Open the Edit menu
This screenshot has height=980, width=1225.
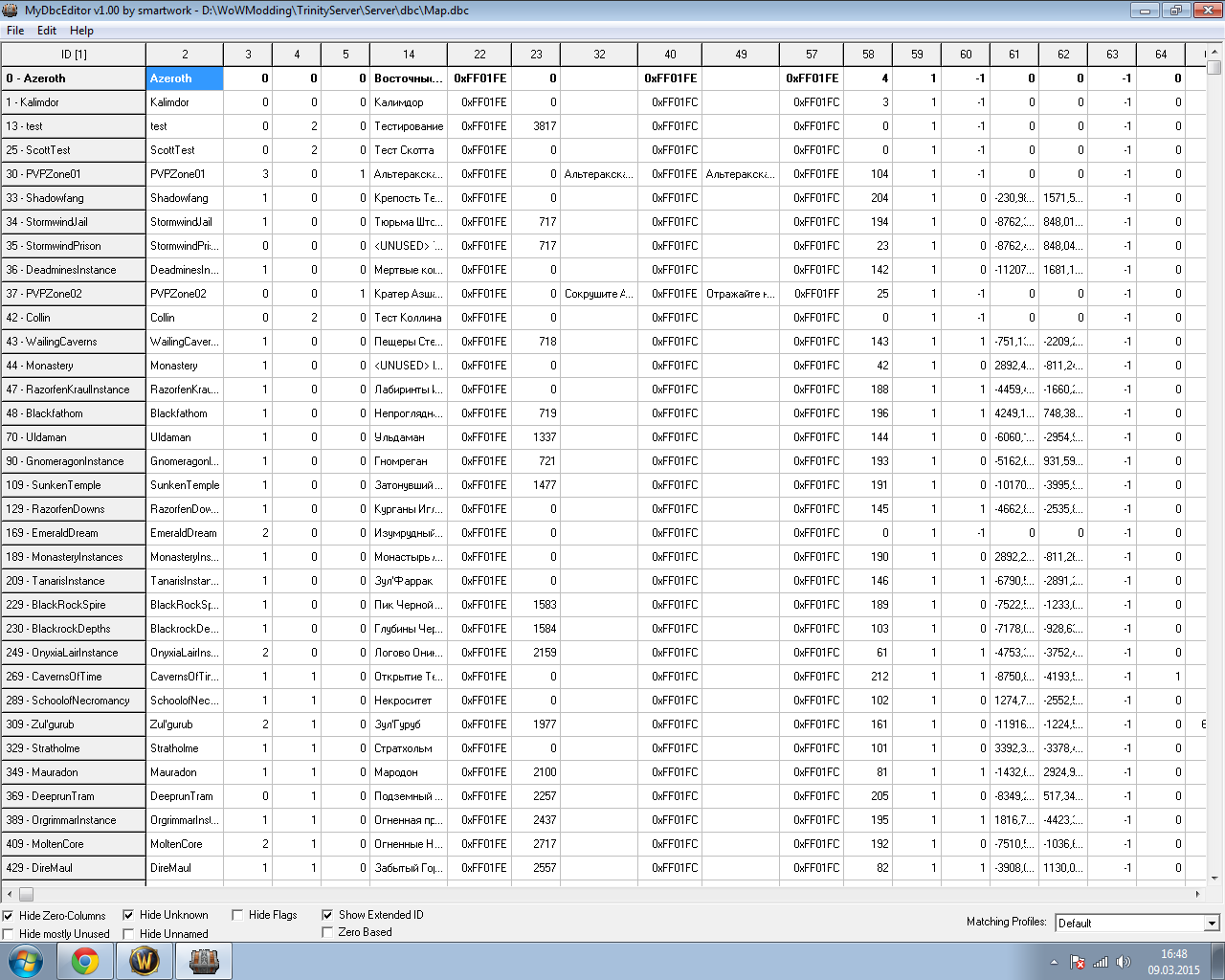tap(47, 31)
